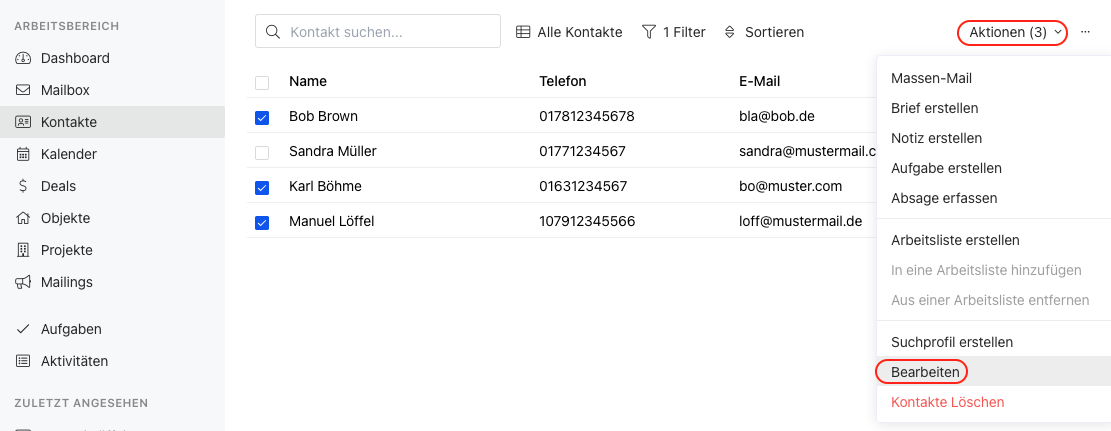Screen dimensions: 1111x431
Task: Open Dashboard via its sidebar icon
Action: [x=23, y=58]
